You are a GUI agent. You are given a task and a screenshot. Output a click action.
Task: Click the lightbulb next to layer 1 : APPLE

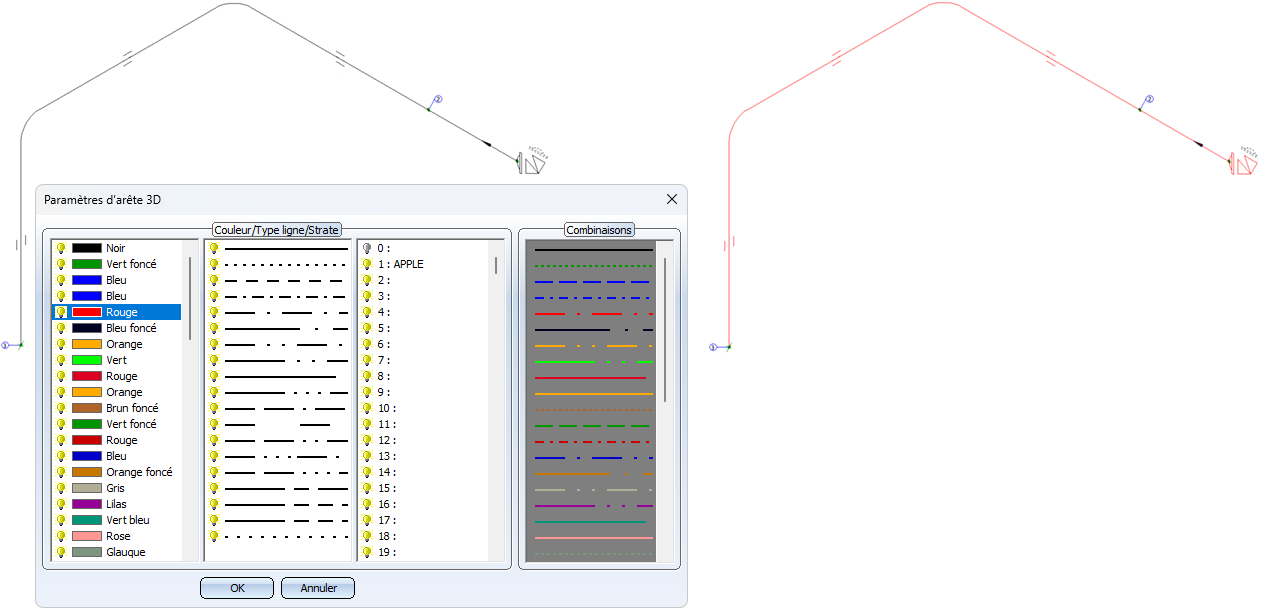pyautogui.click(x=367, y=264)
